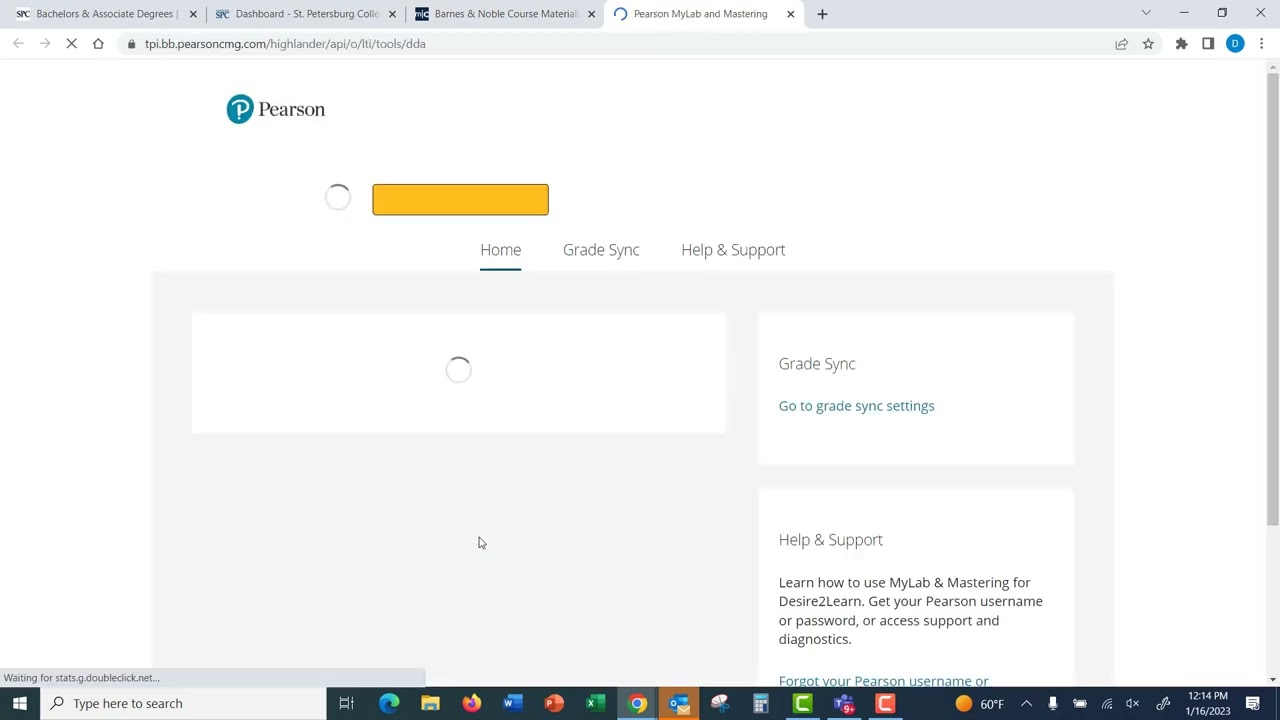Toggle the muted volume icon
1280x720 pixels.
(1133, 703)
